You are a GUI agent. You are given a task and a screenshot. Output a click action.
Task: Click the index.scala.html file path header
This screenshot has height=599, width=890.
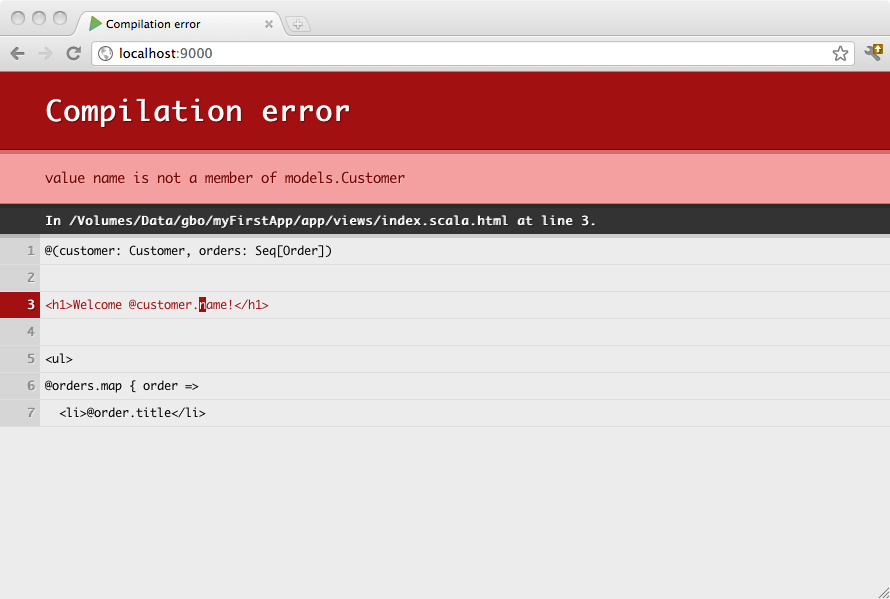321,220
